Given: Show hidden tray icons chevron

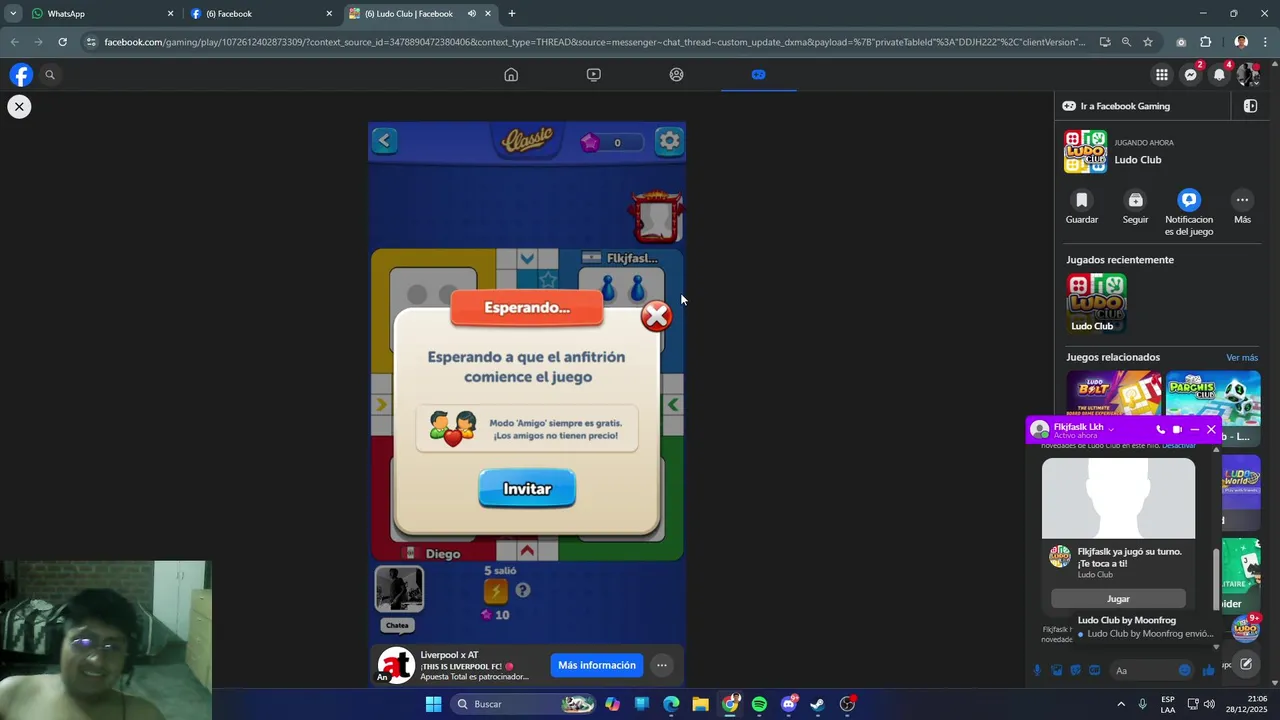Looking at the screenshot, I should tap(1121, 704).
